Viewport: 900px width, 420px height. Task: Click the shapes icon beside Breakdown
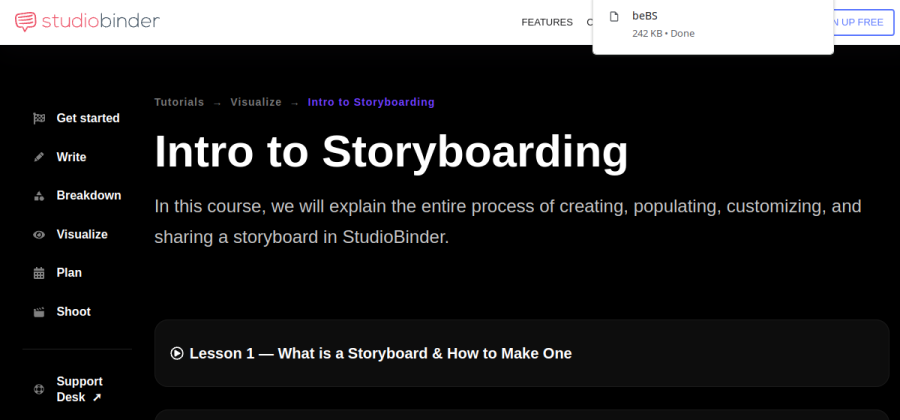[x=39, y=196]
